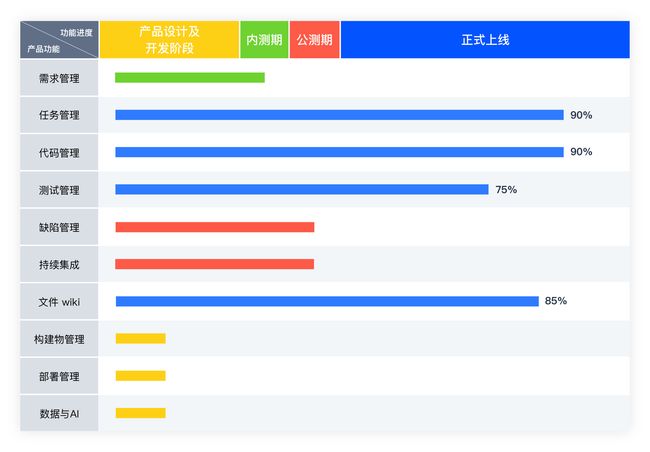Click the 85% 文件 wiki progress bar

[327, 301]
